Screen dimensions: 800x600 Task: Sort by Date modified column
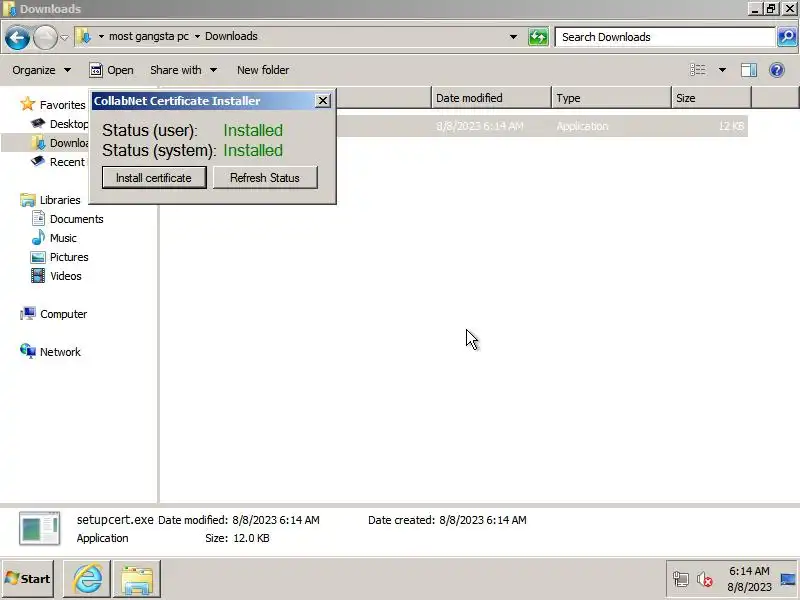491,97
